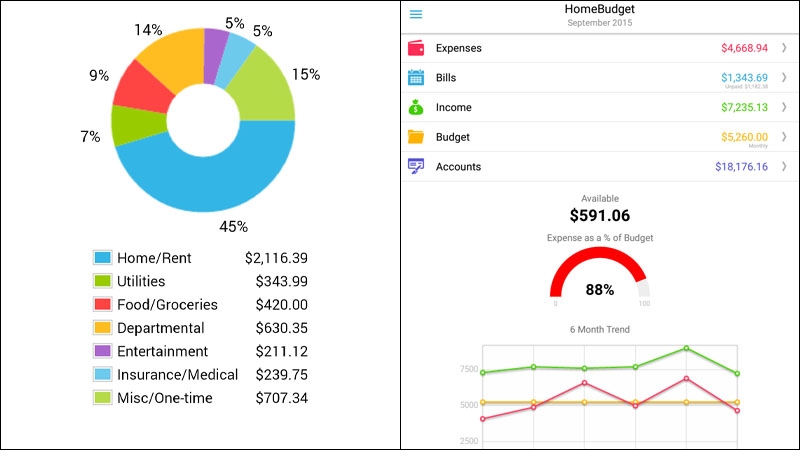800x450 pixels.
Task: Select the Departmental orange legend swatch
Action: tap(103, 328)
